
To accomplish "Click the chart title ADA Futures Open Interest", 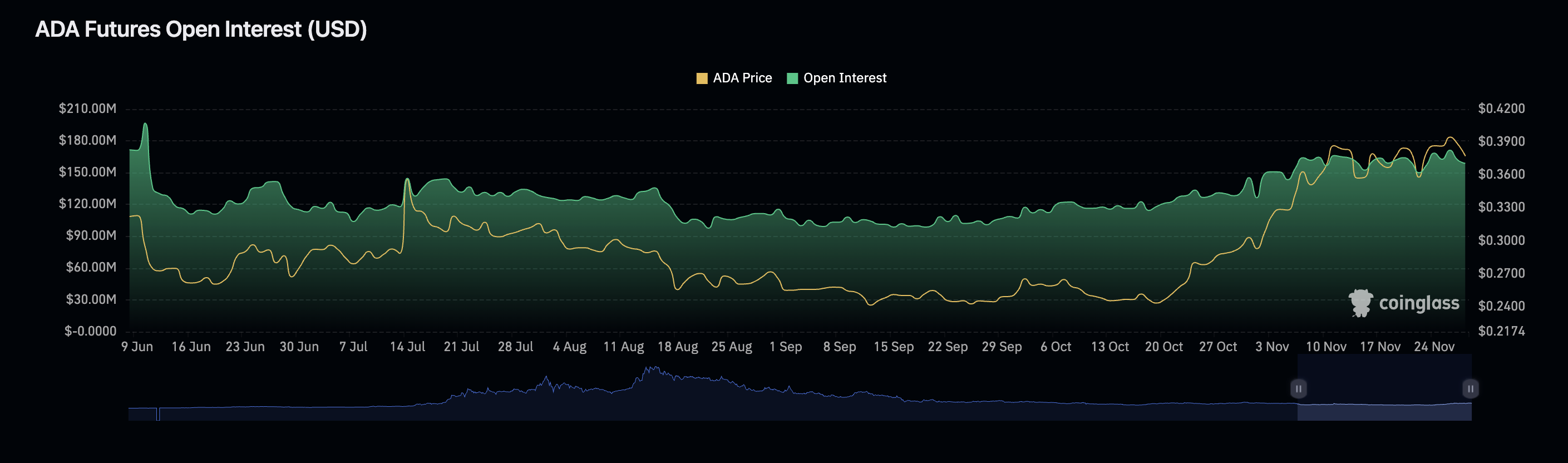I will click(x=201, y=29).
